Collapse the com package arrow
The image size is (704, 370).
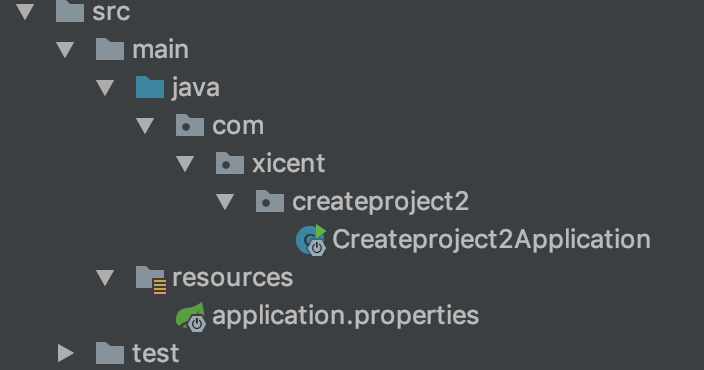145,126
